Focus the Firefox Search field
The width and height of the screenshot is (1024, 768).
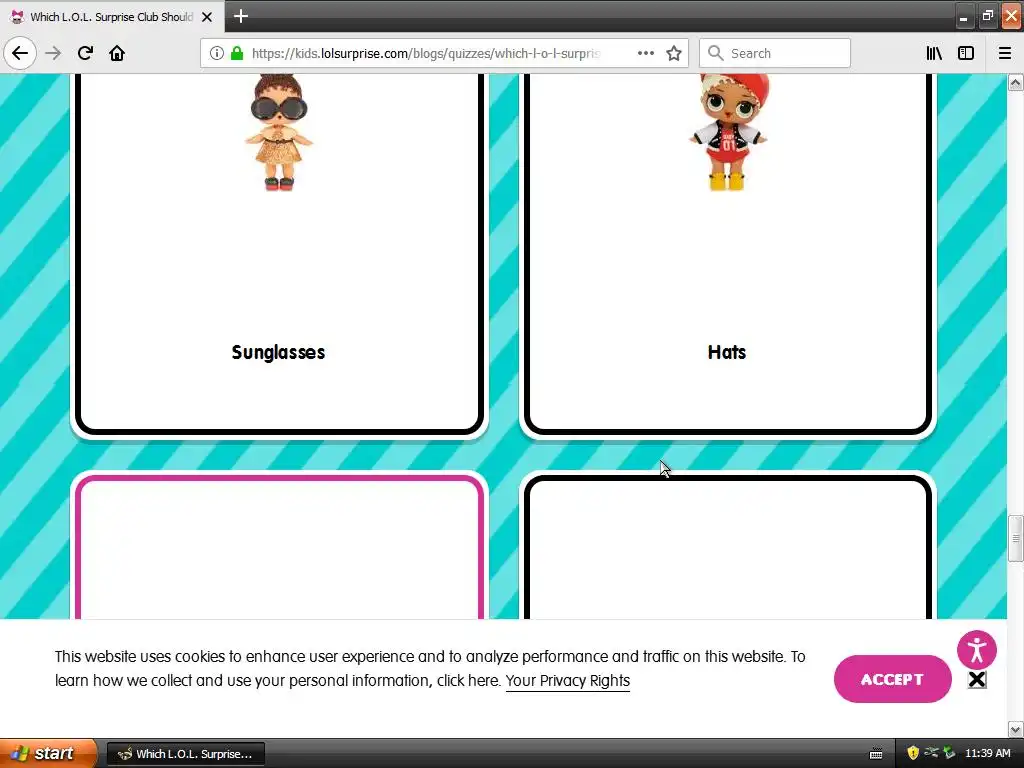(x=775, y=53)
